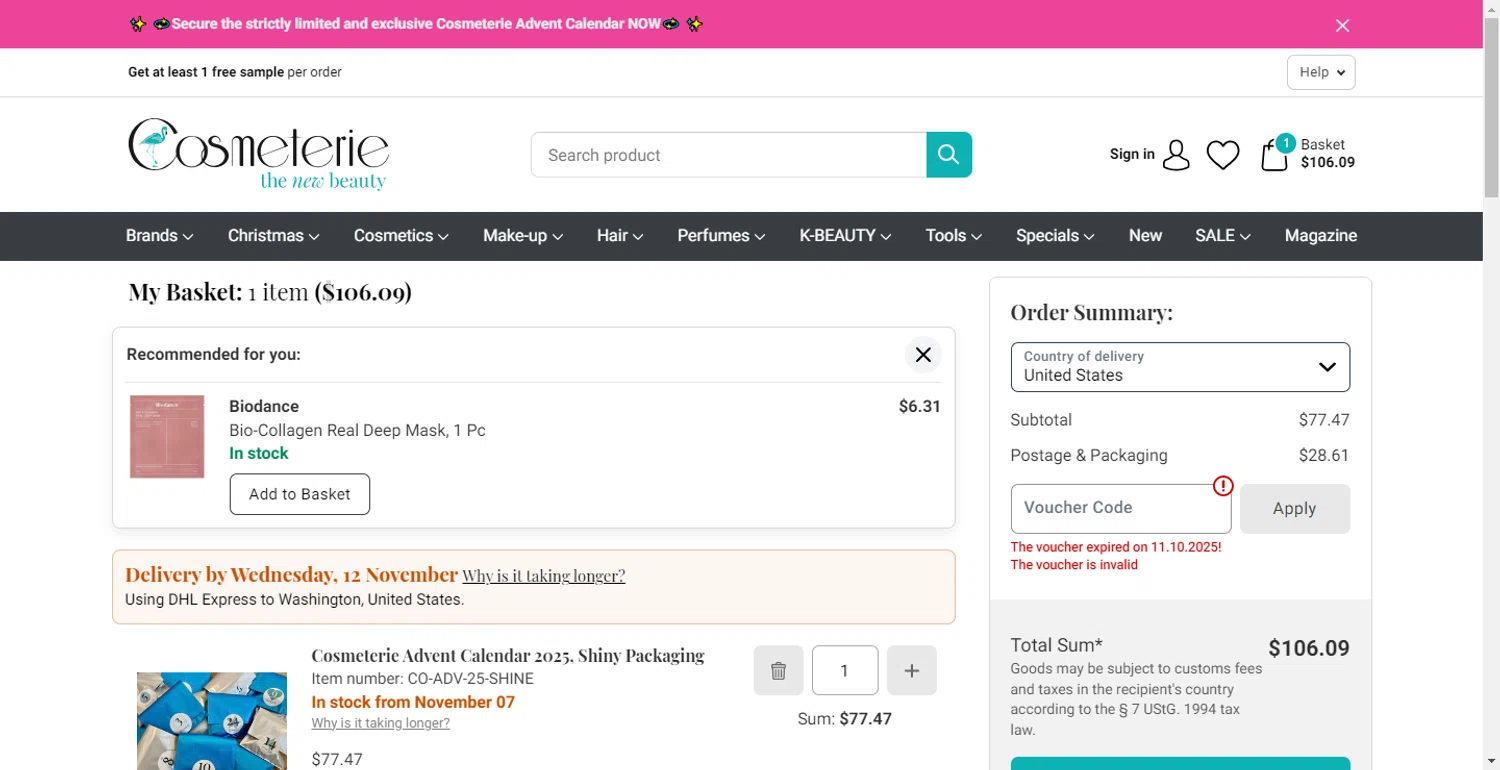Open the wishlist heart icon
Screen dimensions: 1500x770
pyautogui.click(x=1223, y=155)
